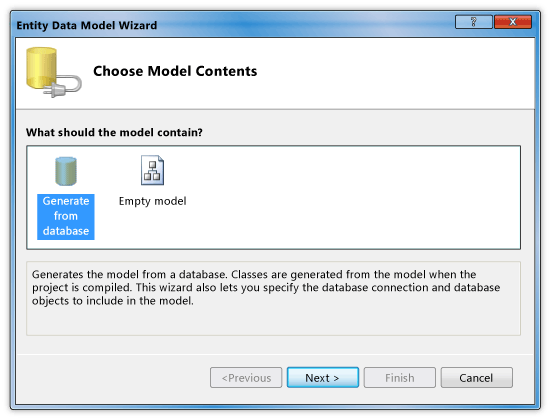
Task: Proceed with the Next > button
Action: (x=323, y=378)
